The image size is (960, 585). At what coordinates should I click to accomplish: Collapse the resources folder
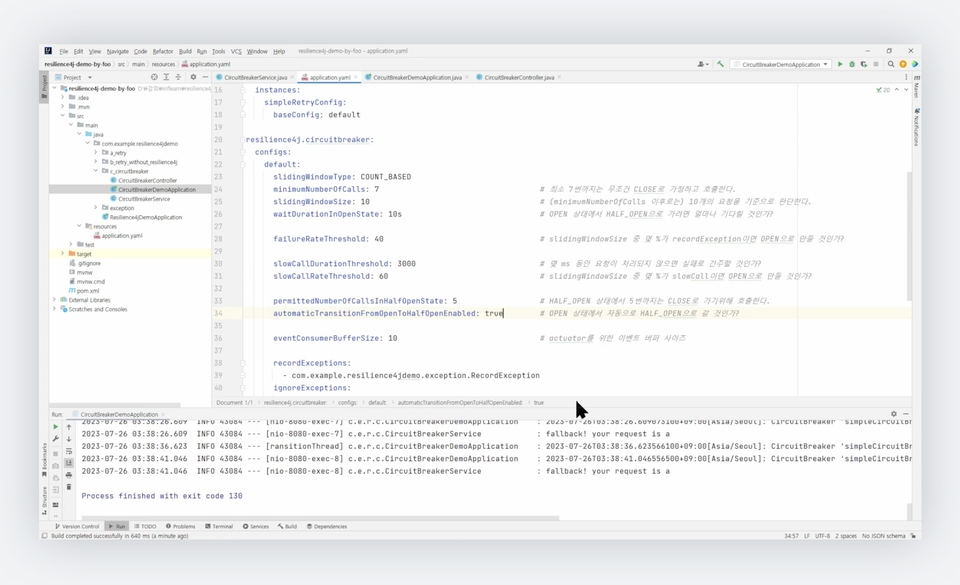pyautogui.click(x=80, y=226)
